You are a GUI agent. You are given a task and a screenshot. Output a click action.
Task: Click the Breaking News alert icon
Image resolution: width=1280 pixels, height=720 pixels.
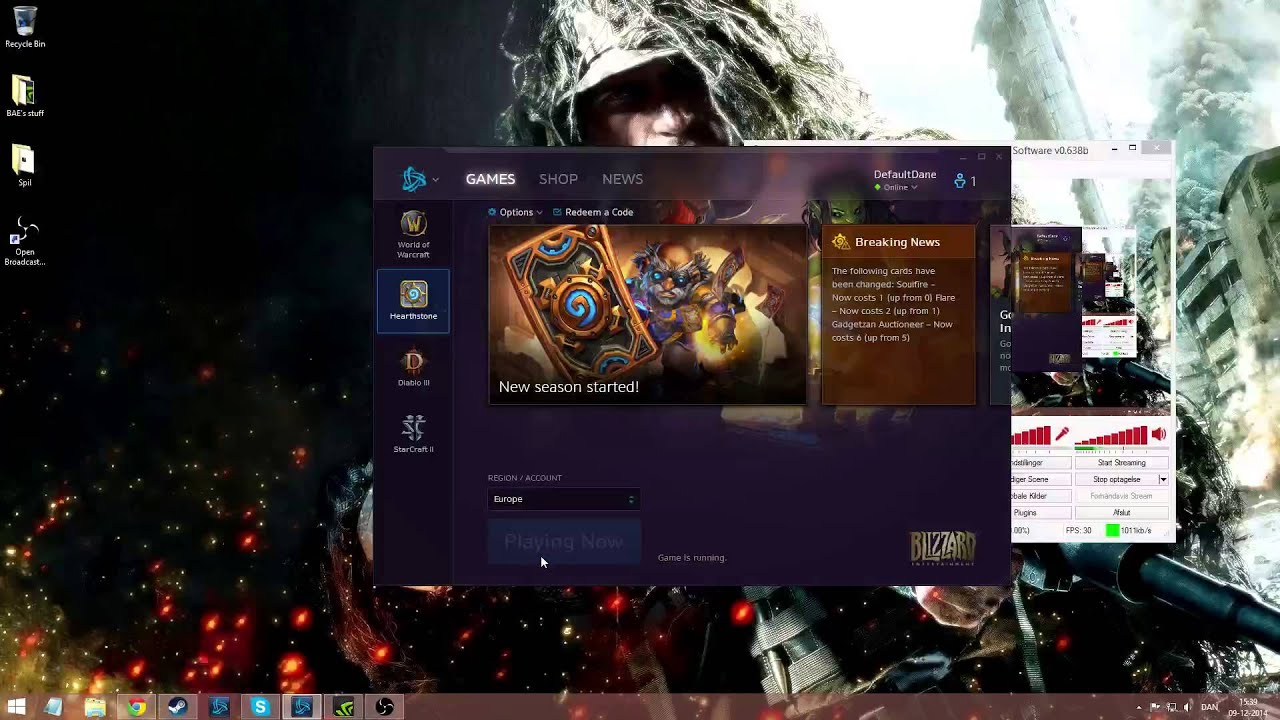click(840, 242)
